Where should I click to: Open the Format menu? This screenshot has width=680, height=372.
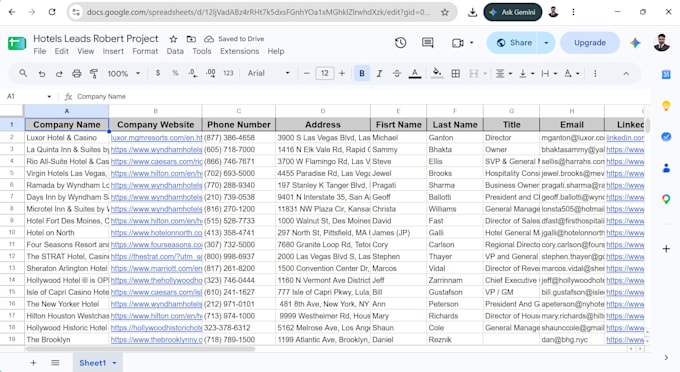pos(145,51)
